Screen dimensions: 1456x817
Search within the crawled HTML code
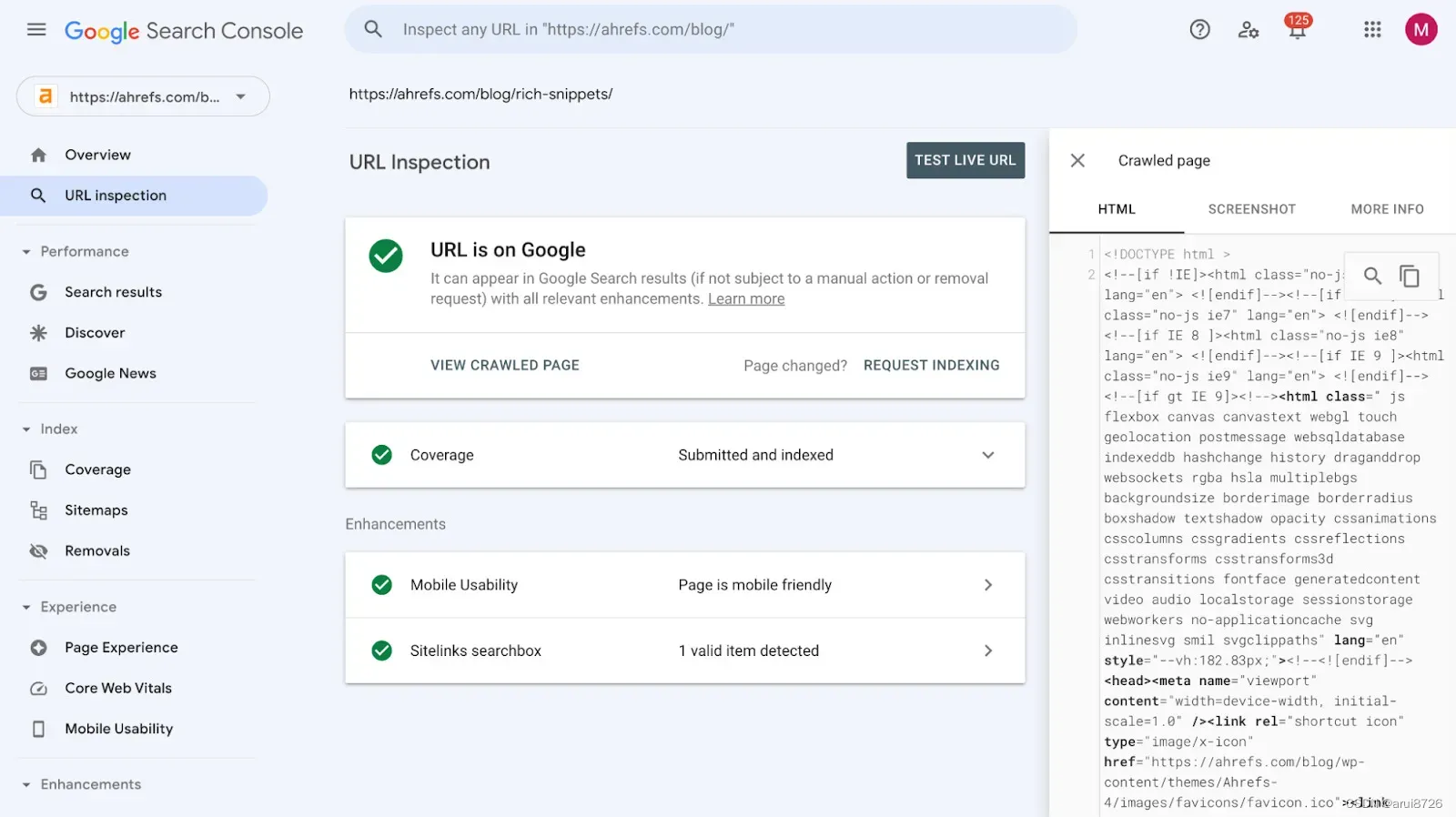[1372, 276]
